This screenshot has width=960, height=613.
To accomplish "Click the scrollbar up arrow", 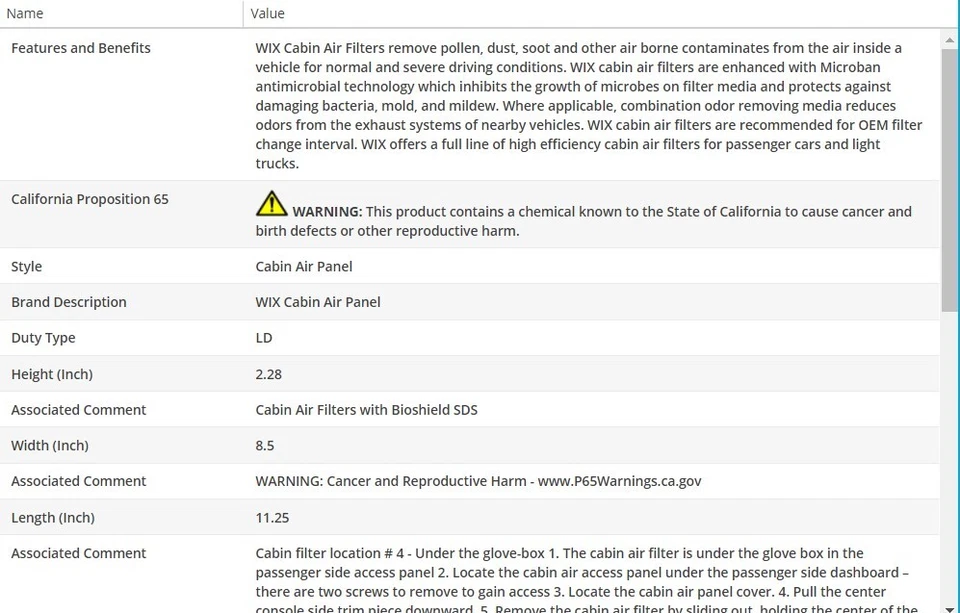I will click(x=950, y=39).
